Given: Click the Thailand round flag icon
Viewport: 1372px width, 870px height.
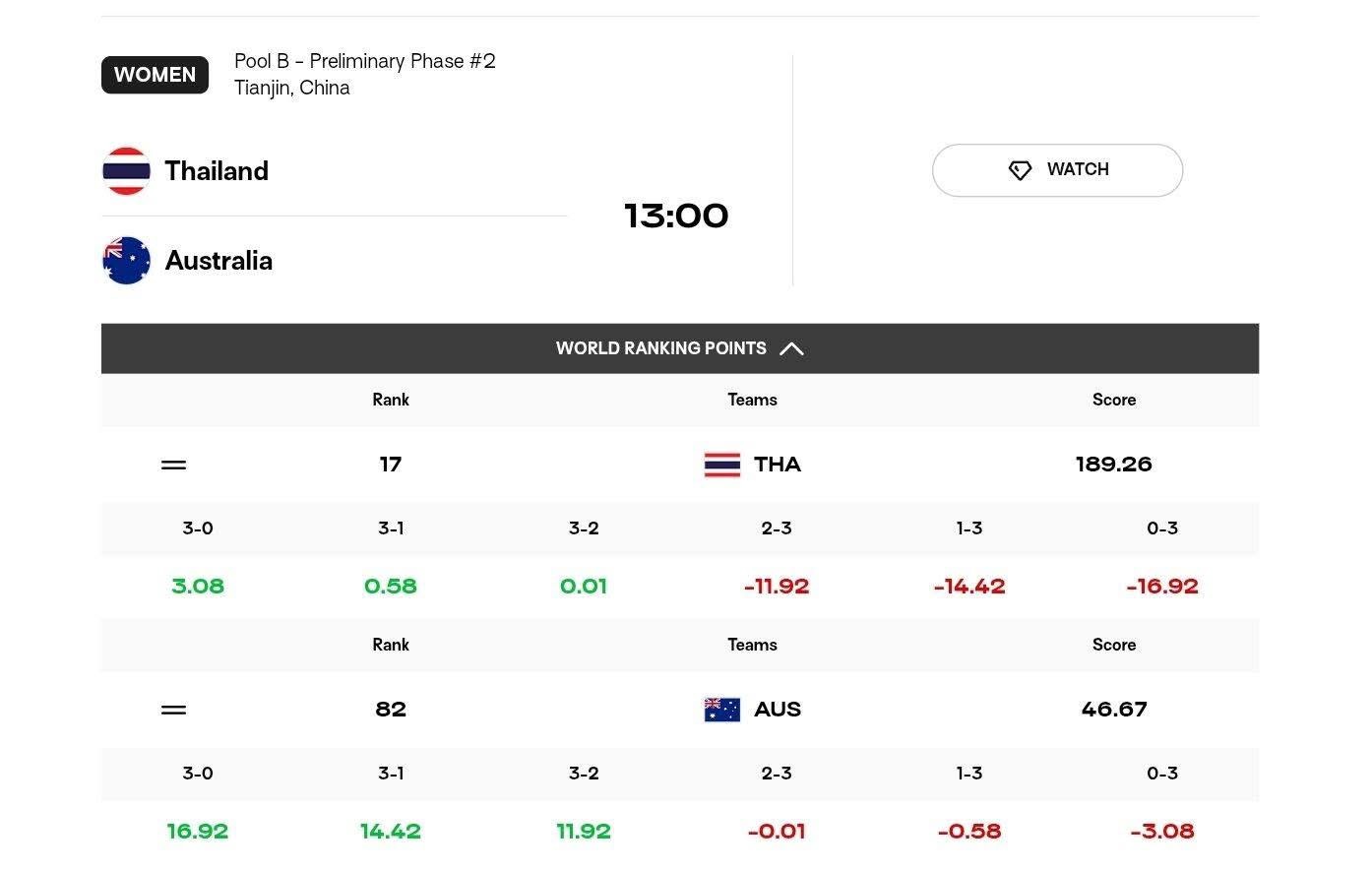Looking at the screenshot, I should (126, 171).
